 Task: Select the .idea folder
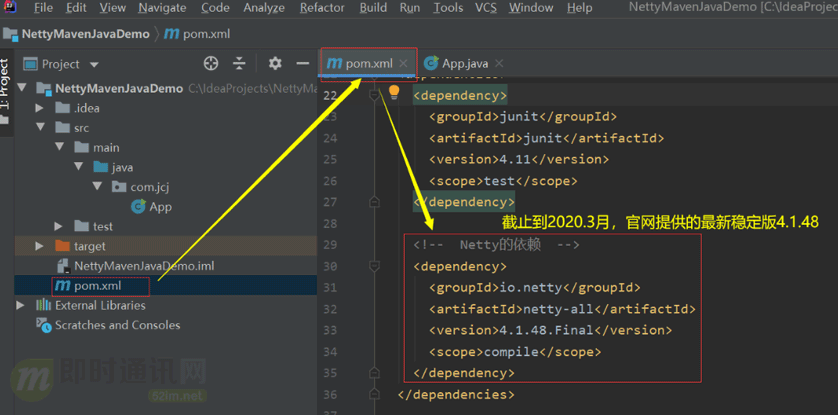87,108
